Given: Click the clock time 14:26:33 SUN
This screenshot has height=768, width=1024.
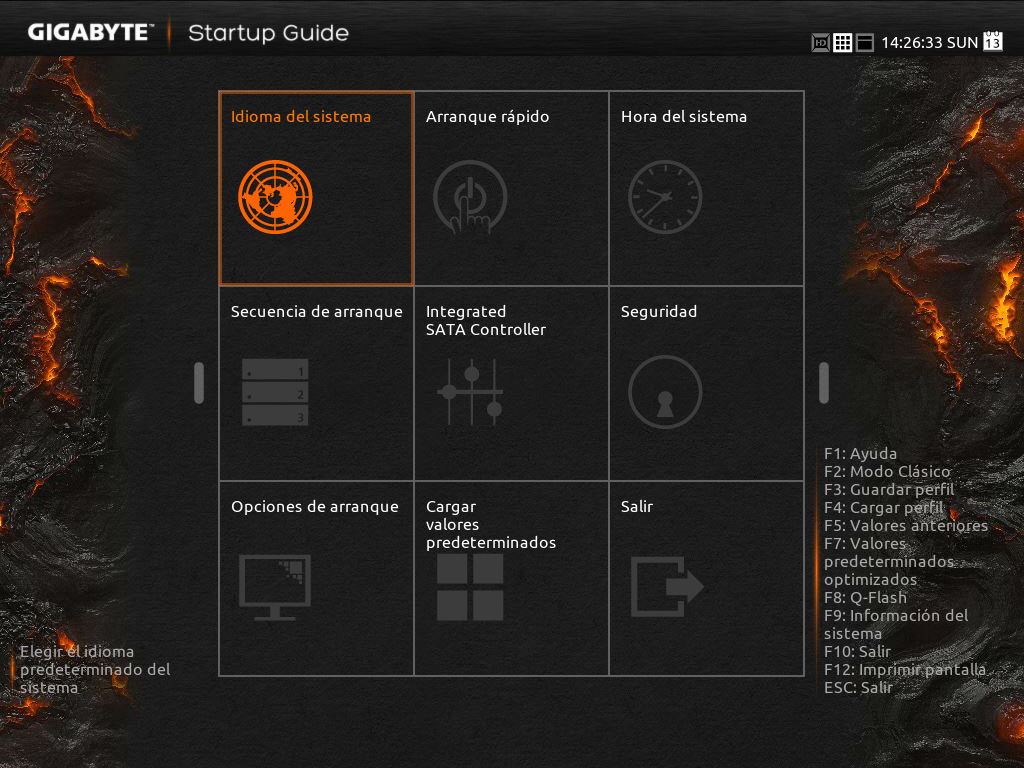Looking at the screenshot, I should click(929, 43).
